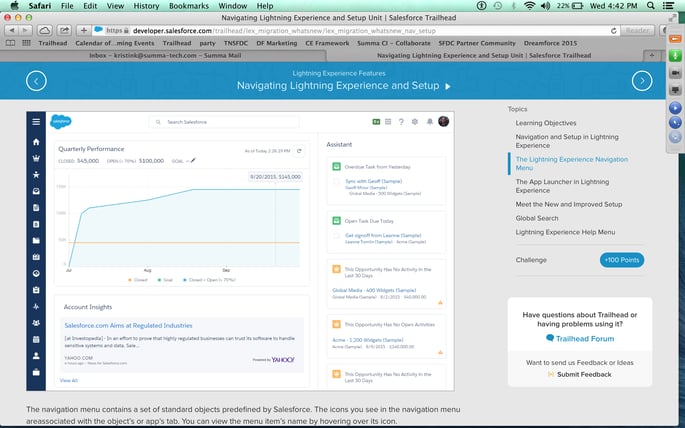This screenshot has width=685, height=428.
Task: Open the iCloud Tabs button
Action: pos(45,31)
